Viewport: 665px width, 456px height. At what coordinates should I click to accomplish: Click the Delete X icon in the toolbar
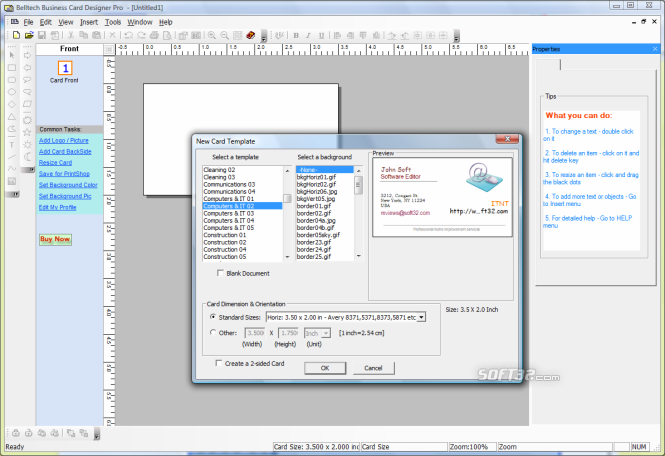112,35
